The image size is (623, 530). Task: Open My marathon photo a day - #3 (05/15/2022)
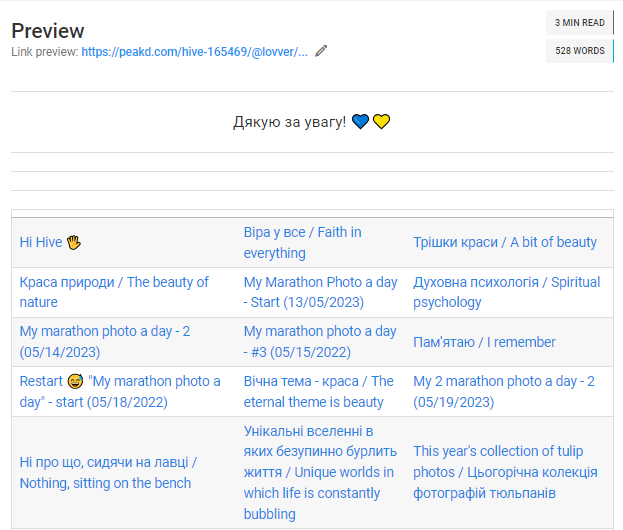320,342
